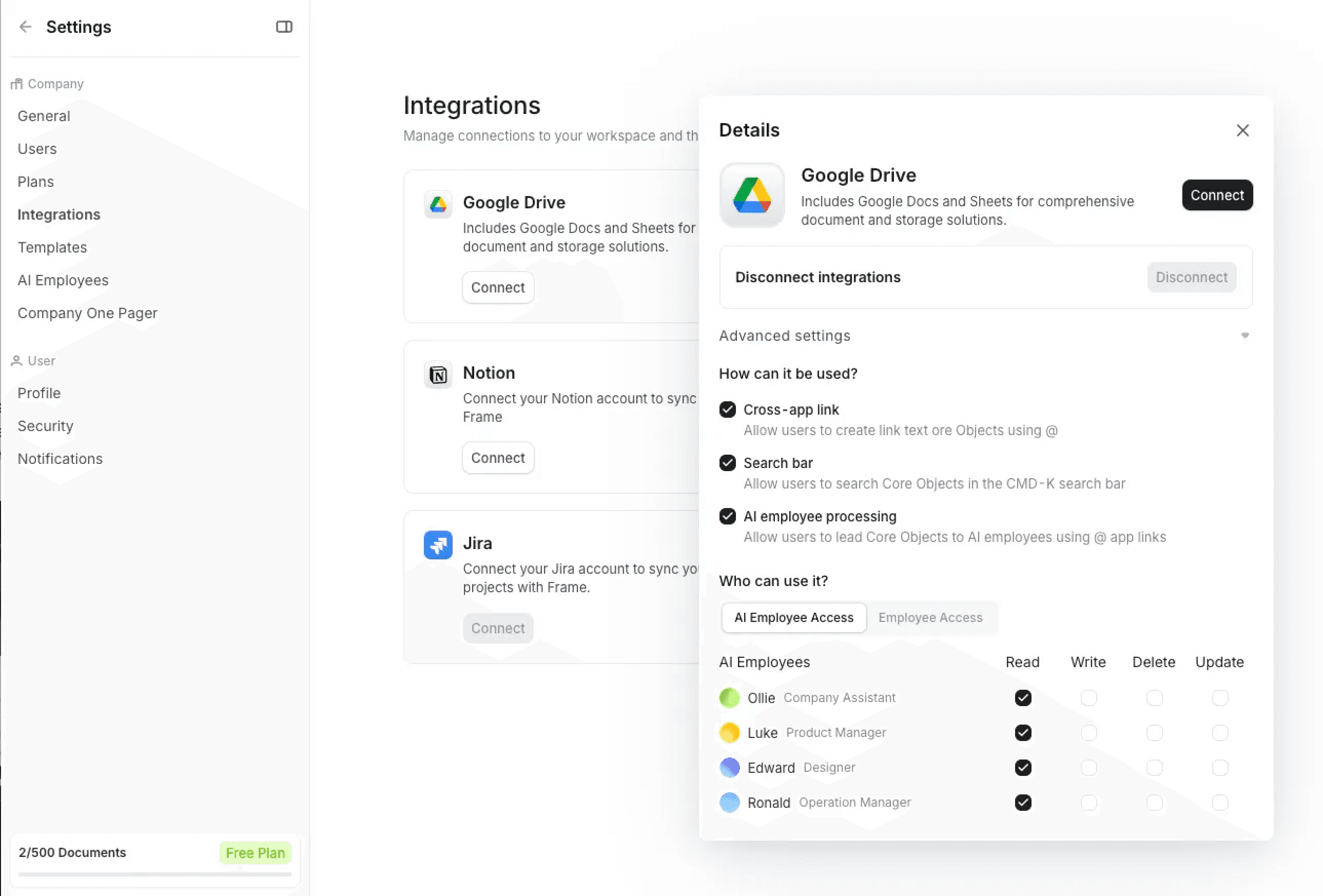Open the Templates settings page
This screenshot has height=896, width=1323.
[x=52, y=247]
